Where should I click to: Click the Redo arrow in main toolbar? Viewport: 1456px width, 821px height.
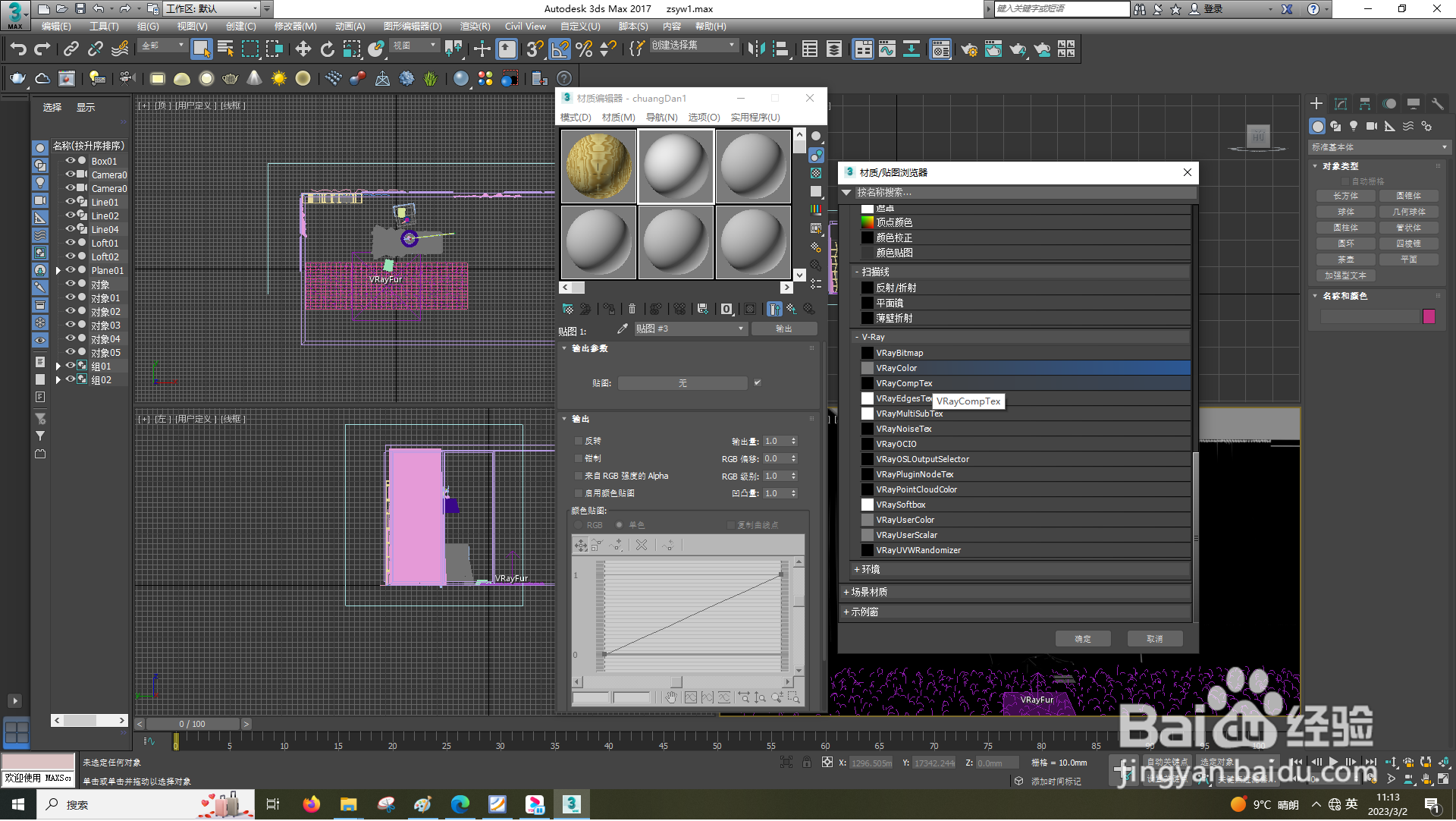pyautogui.click(x=42, y=49)
